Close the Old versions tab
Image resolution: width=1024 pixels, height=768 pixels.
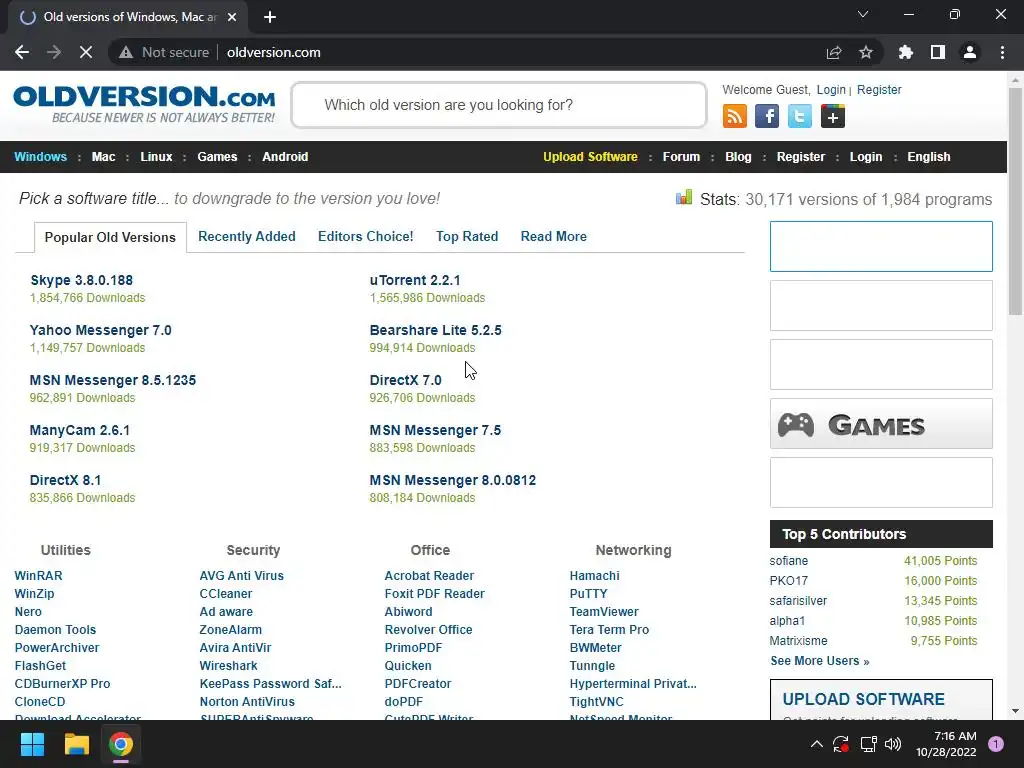pos(232,17)
